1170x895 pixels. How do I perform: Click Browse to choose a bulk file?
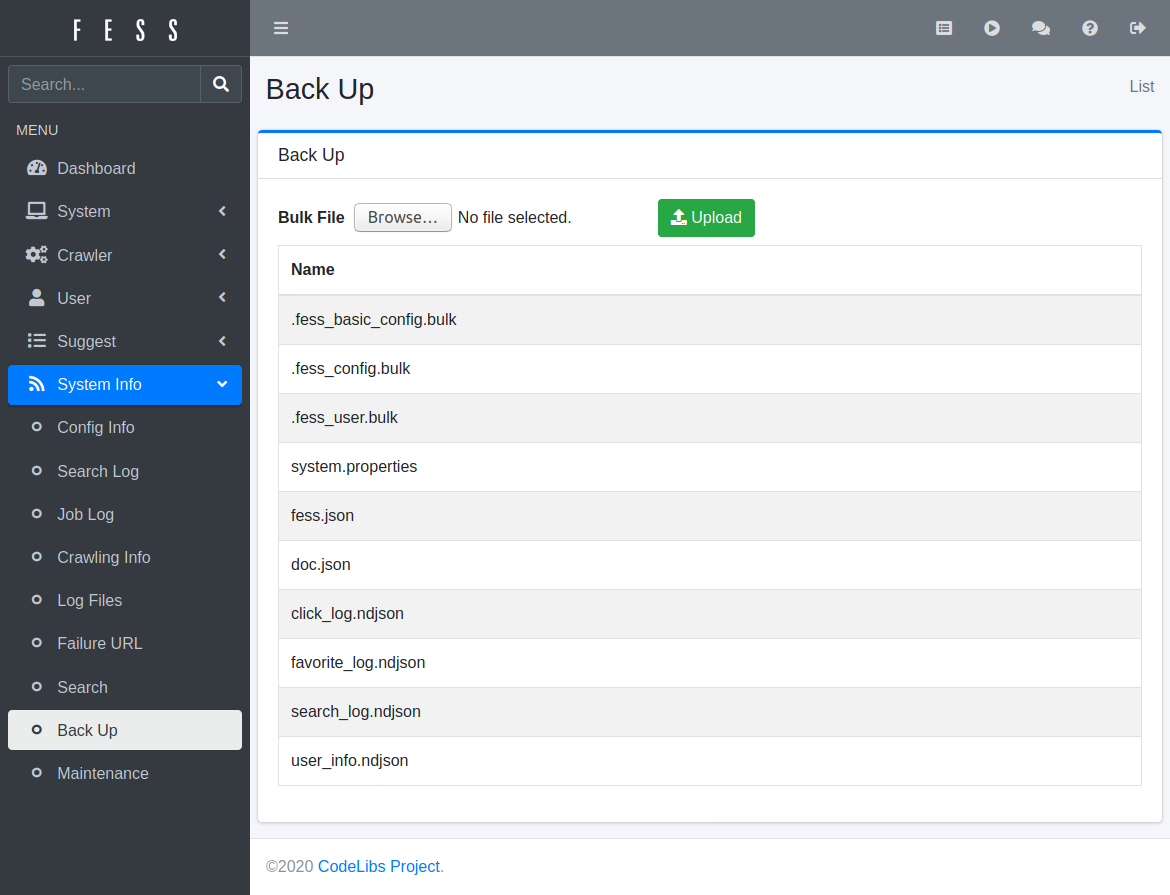pos(402,218)
